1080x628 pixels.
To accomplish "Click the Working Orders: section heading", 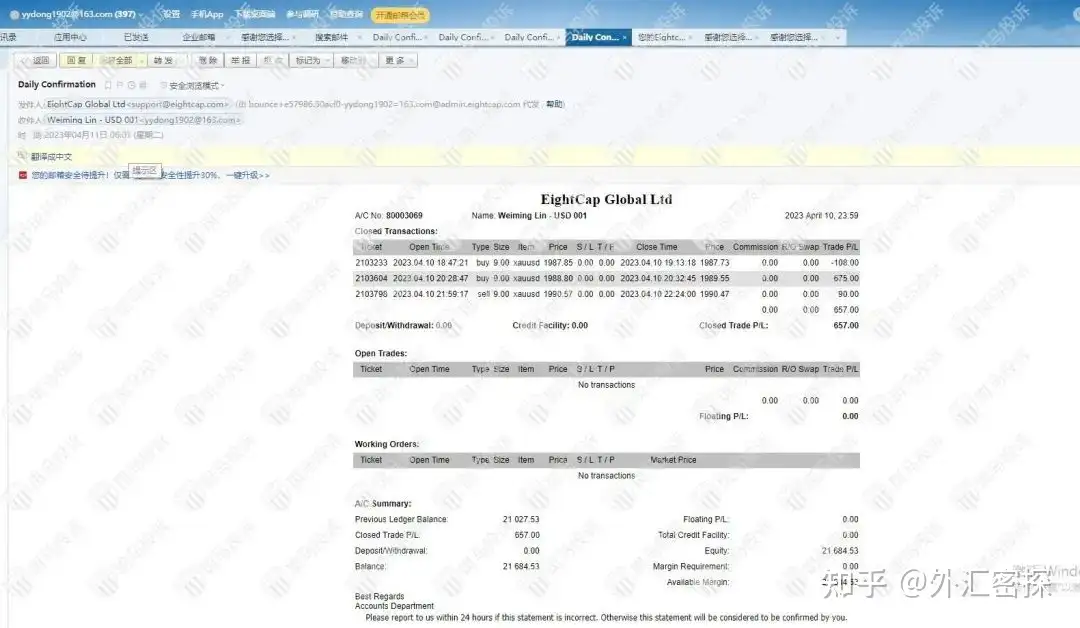I will 386,444.
